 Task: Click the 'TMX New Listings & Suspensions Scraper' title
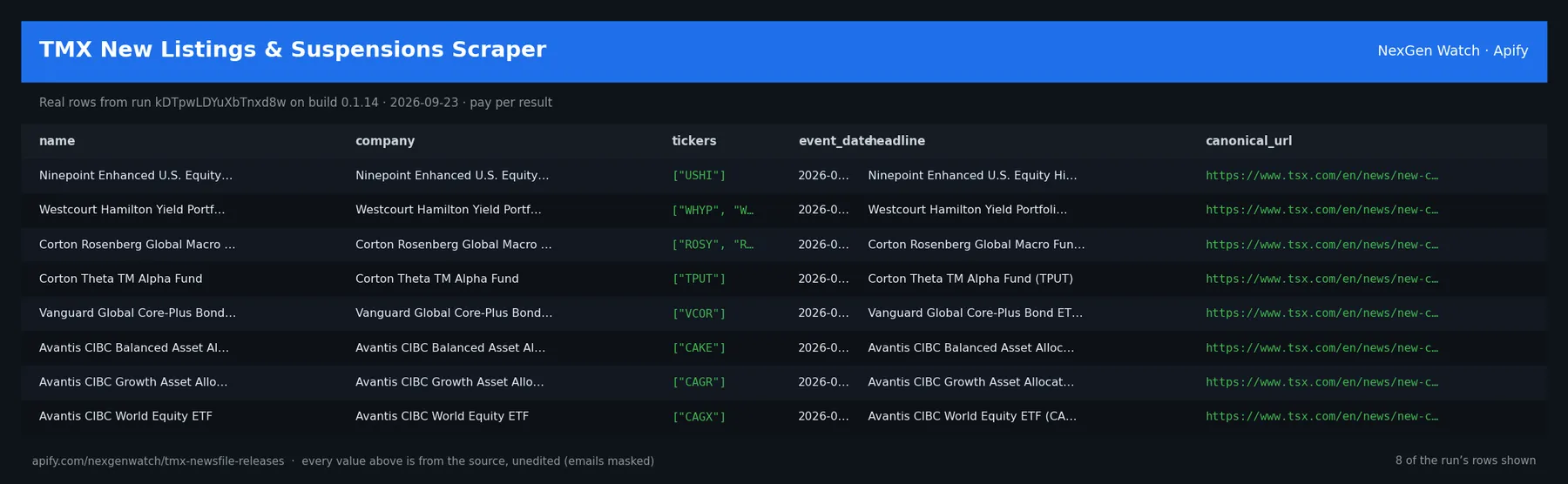(293, 50)
